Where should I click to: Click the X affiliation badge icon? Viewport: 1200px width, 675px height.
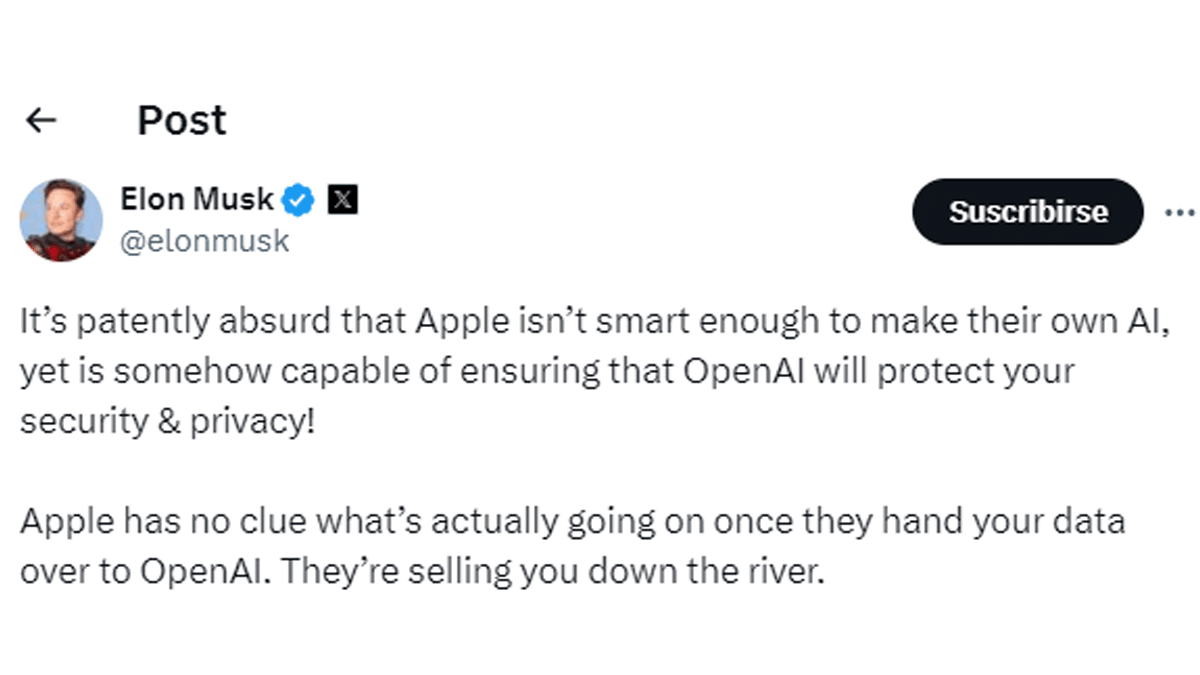coord(343,200)
